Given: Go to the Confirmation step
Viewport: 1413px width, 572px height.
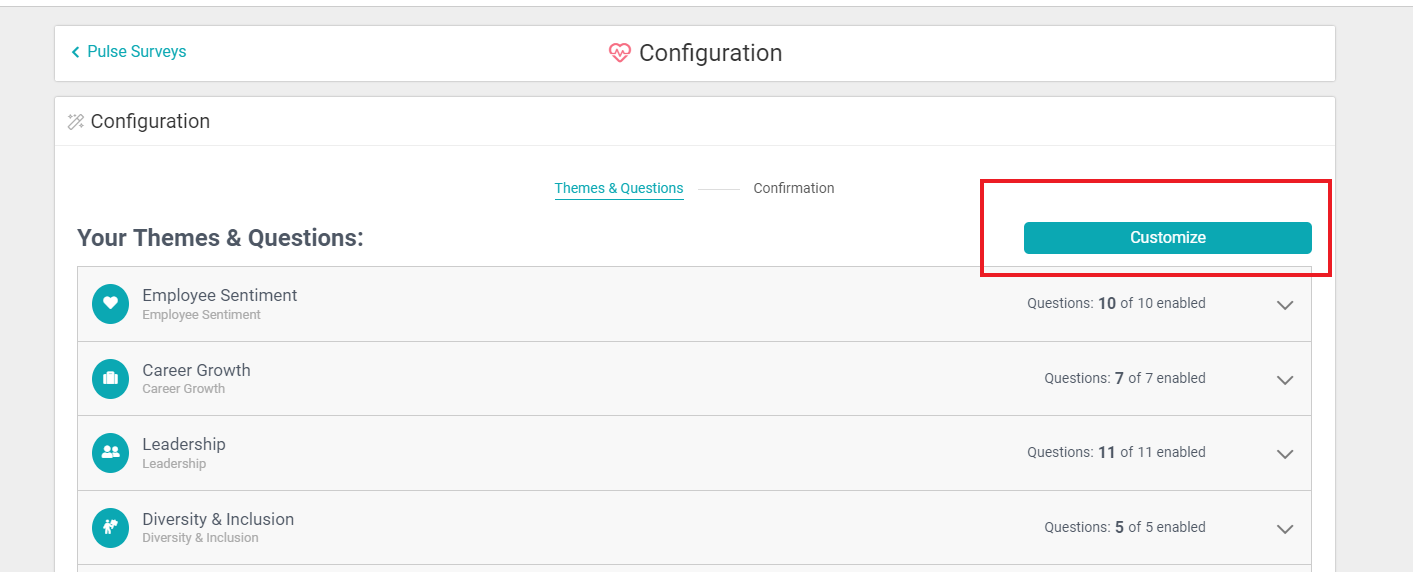Looking at the screenshot, I should tap(794, 188).
